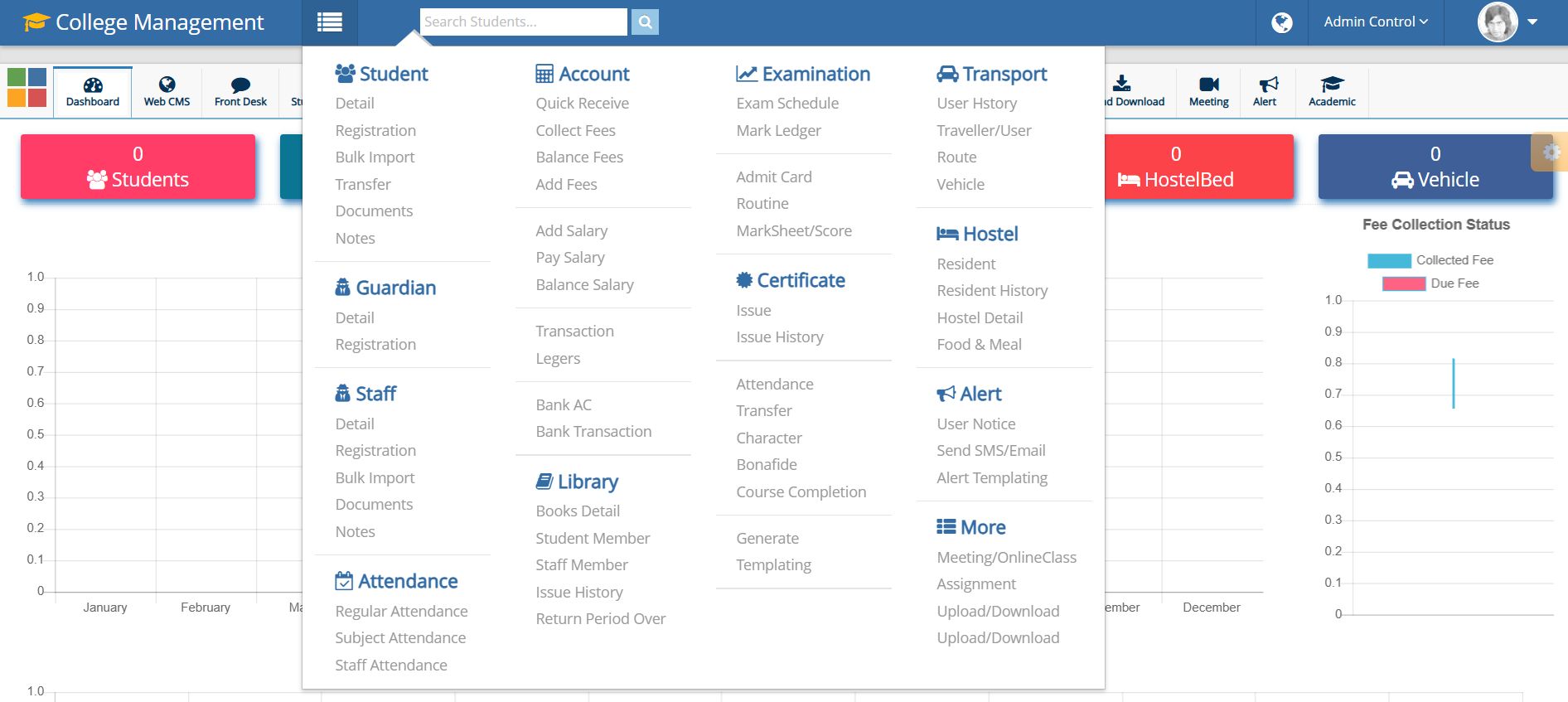1568x702 pixels.
Task: Open the globe icon in header
Action: coord(1281,22)
